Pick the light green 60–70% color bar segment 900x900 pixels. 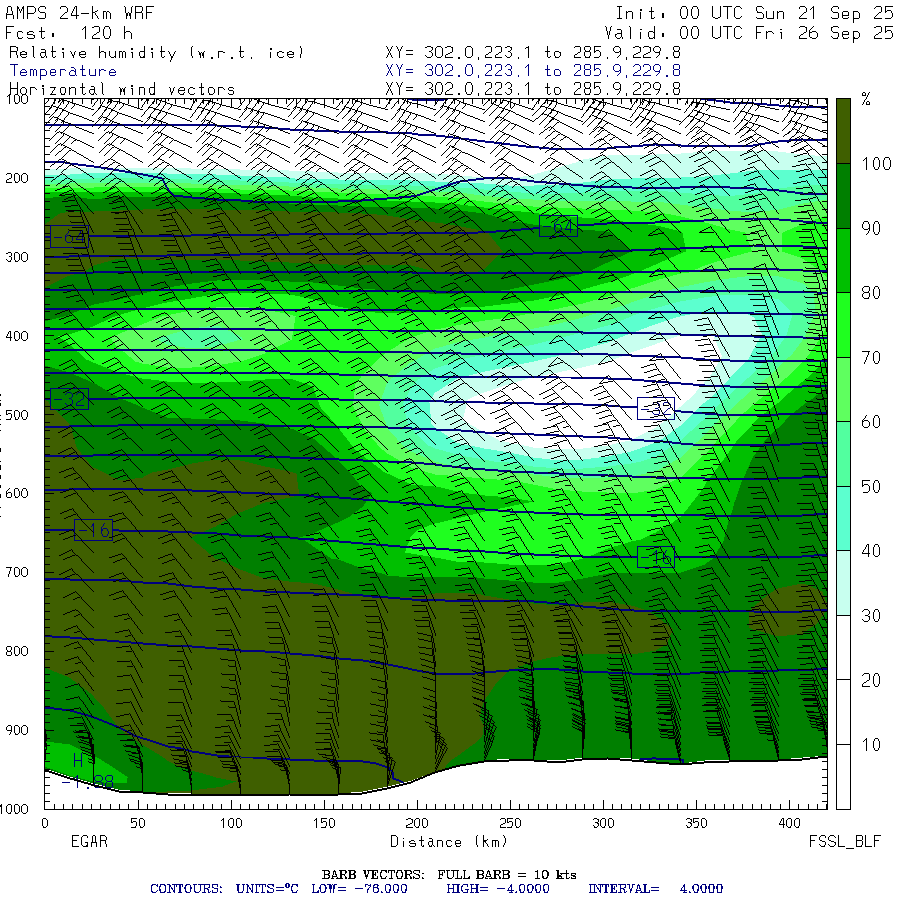(x=843, y=390)
